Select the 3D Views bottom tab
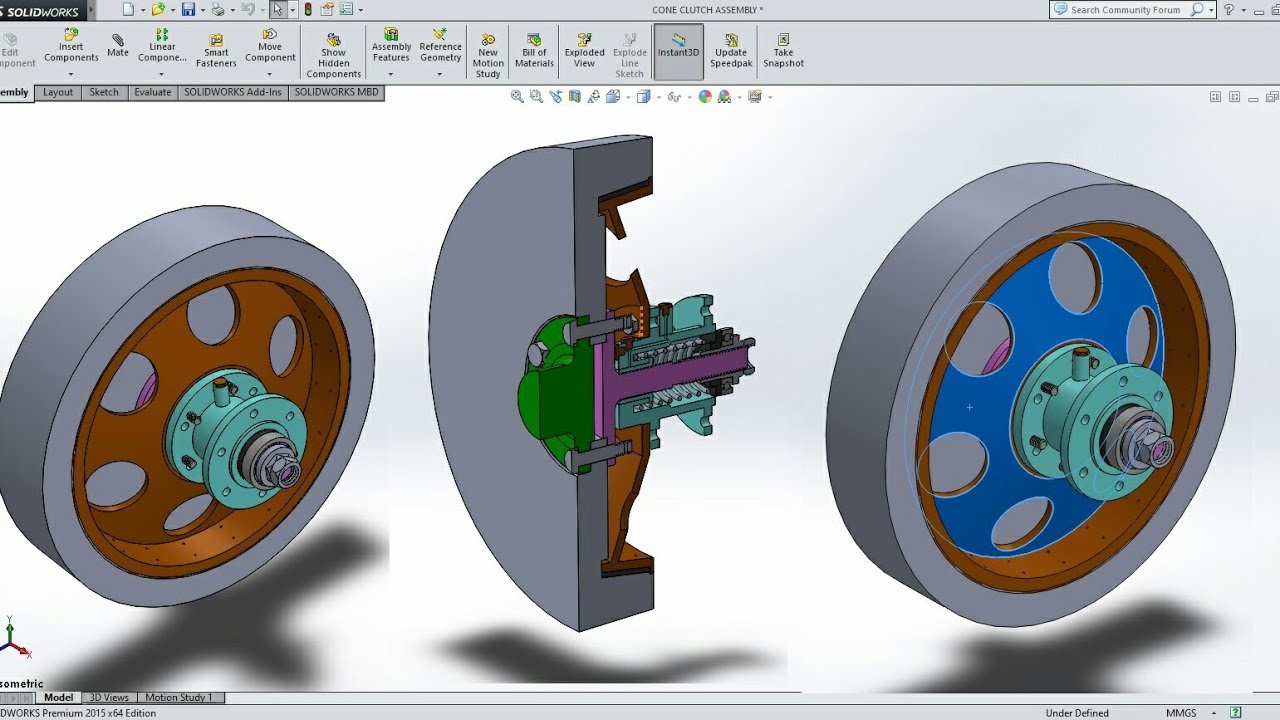The width and height of the screenshot is (1280, 720). (109, 697)
